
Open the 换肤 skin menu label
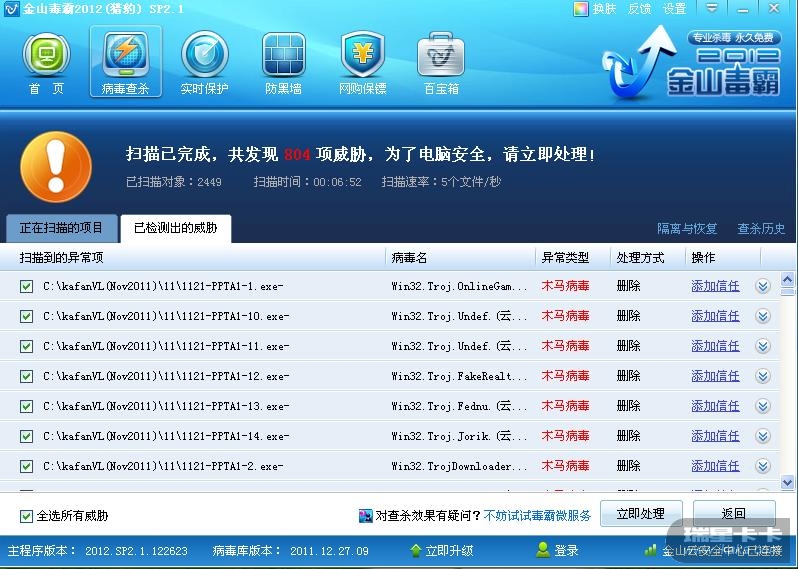(x=604, y=9)
